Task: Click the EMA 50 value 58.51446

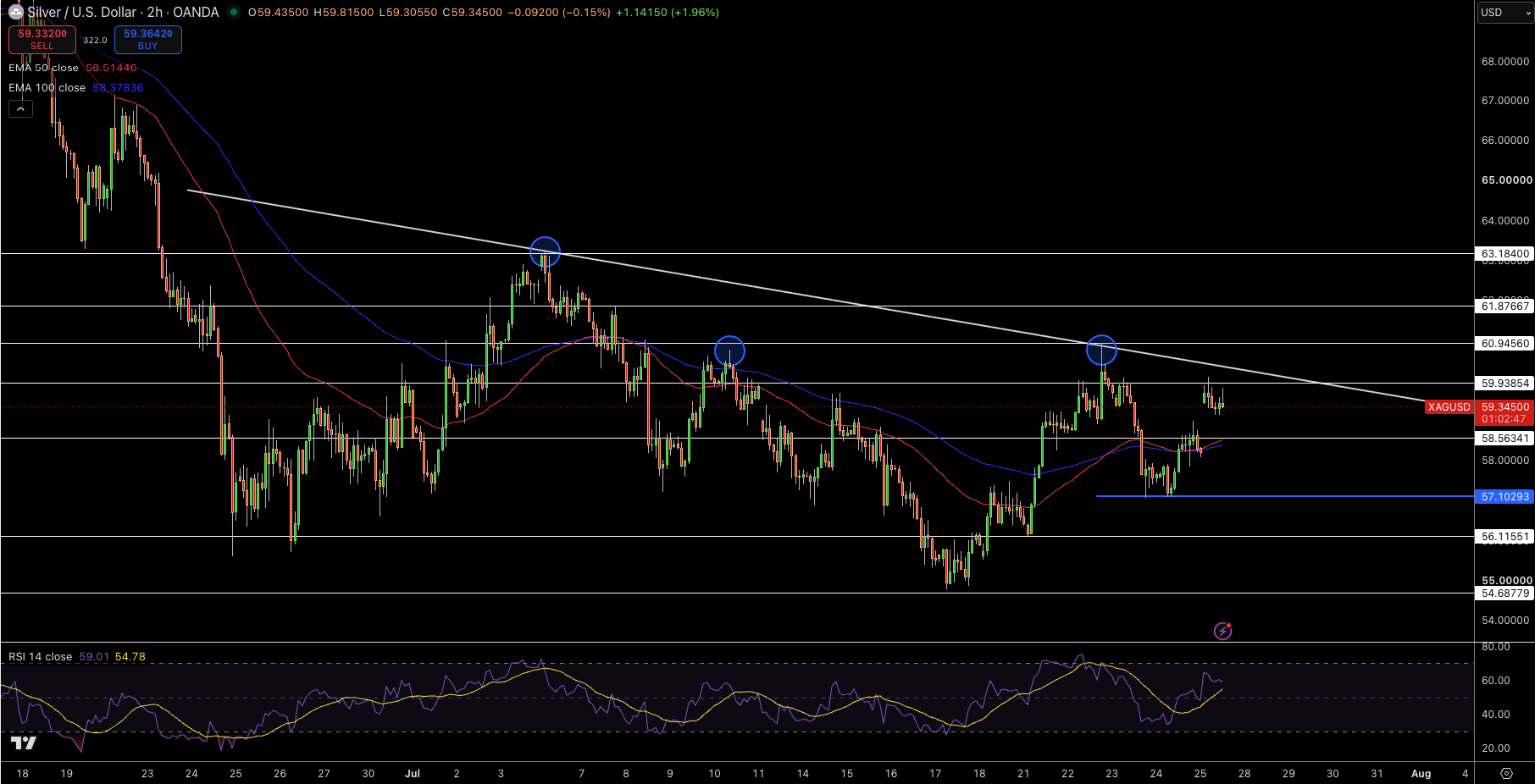Action: (x=111, y=68)
